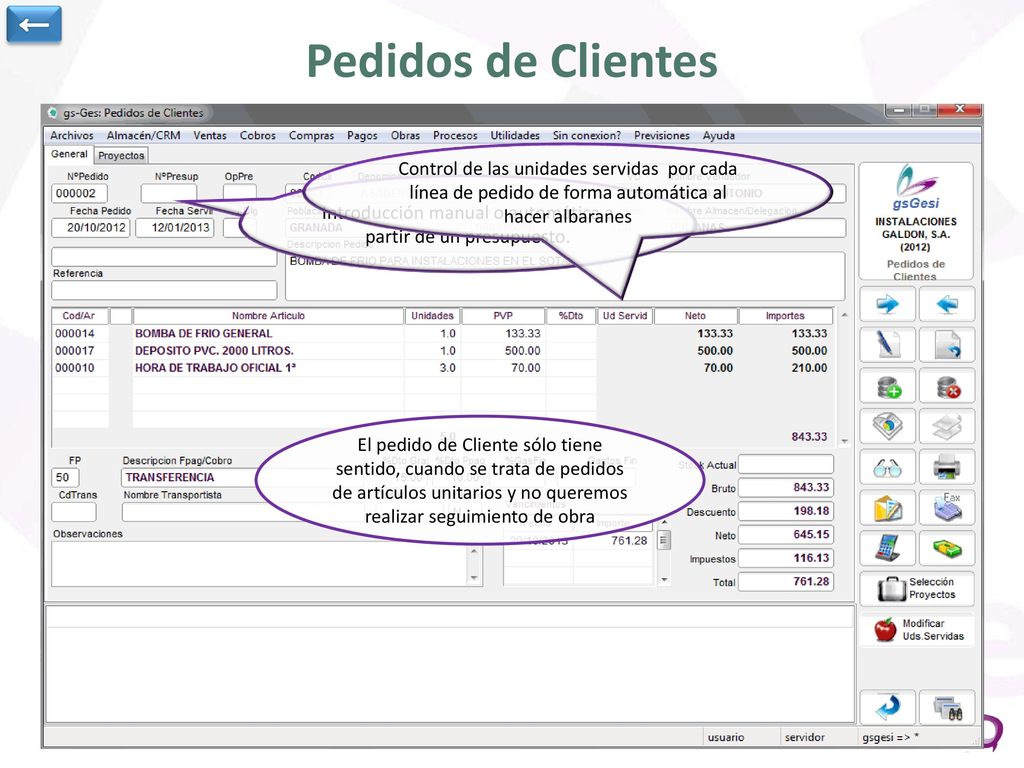Open the calculator icon
Screen dimensions: 1024x768
(887, 549)
